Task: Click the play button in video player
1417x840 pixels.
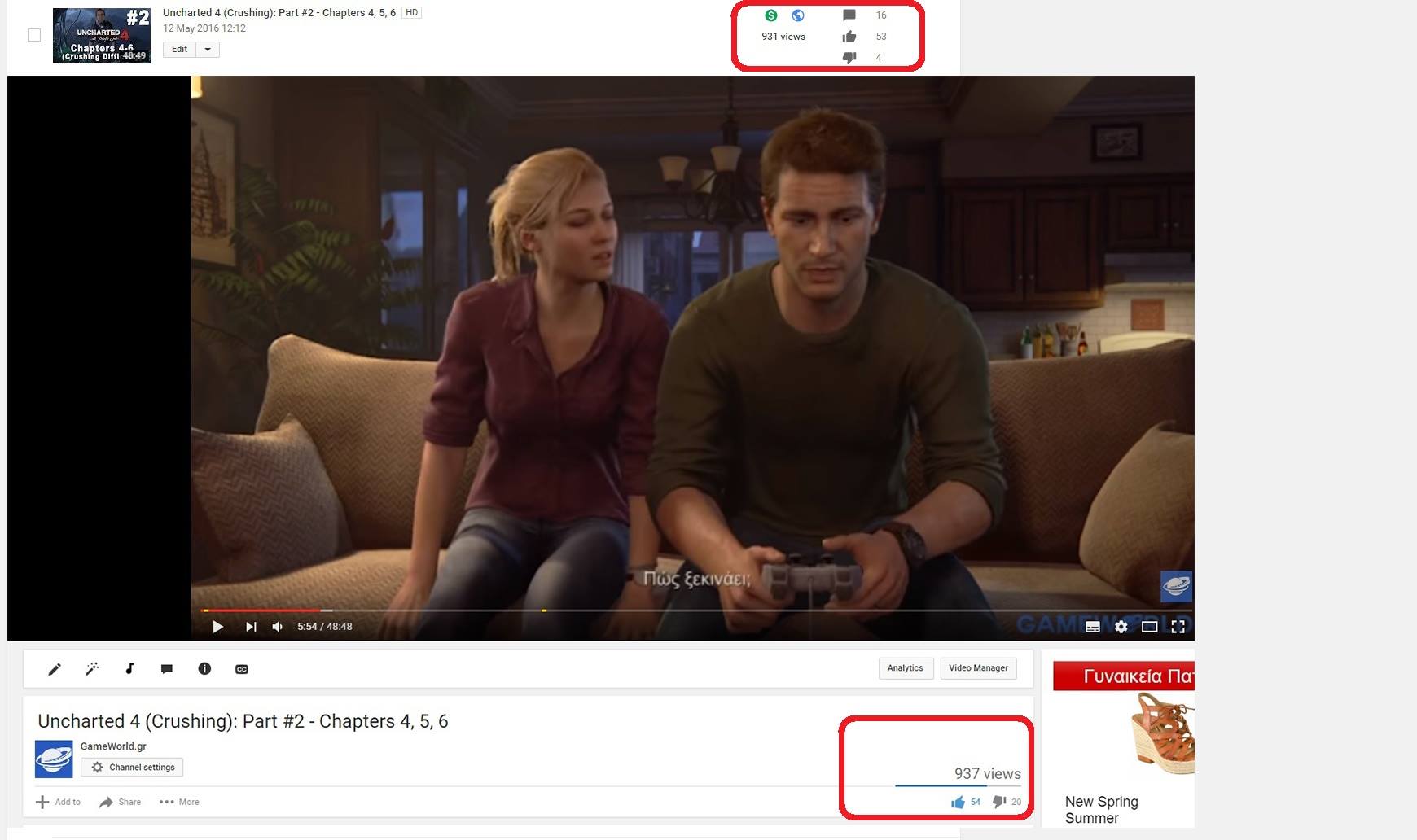Action: [x=217, y=627]
